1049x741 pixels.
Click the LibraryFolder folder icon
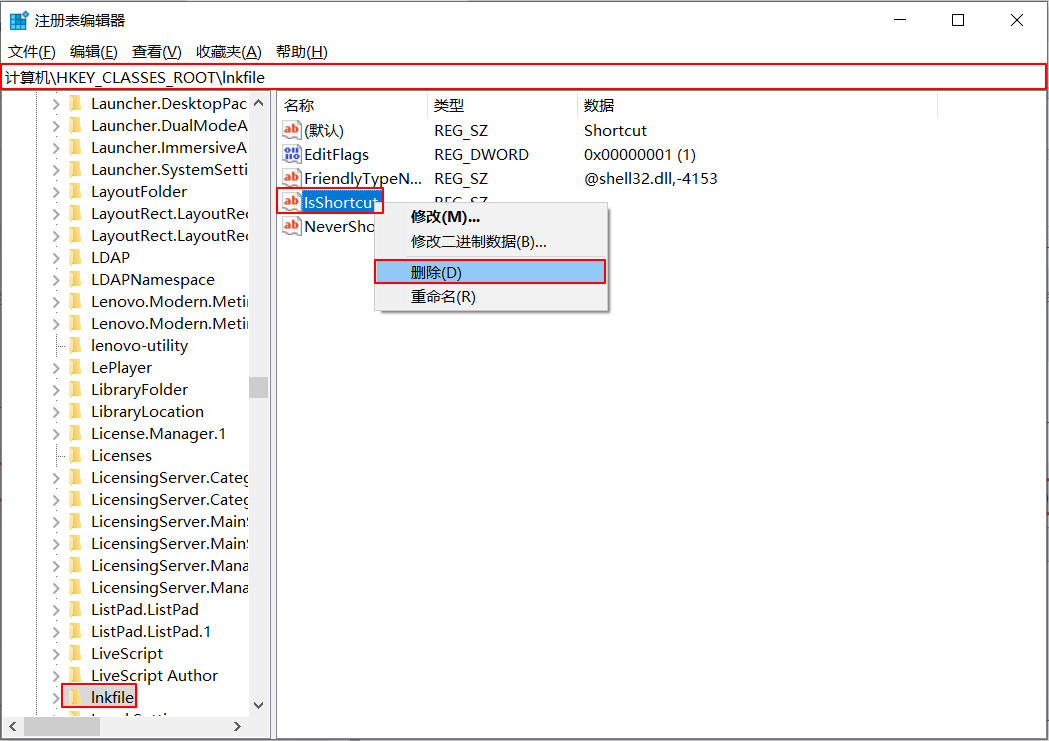76,389
